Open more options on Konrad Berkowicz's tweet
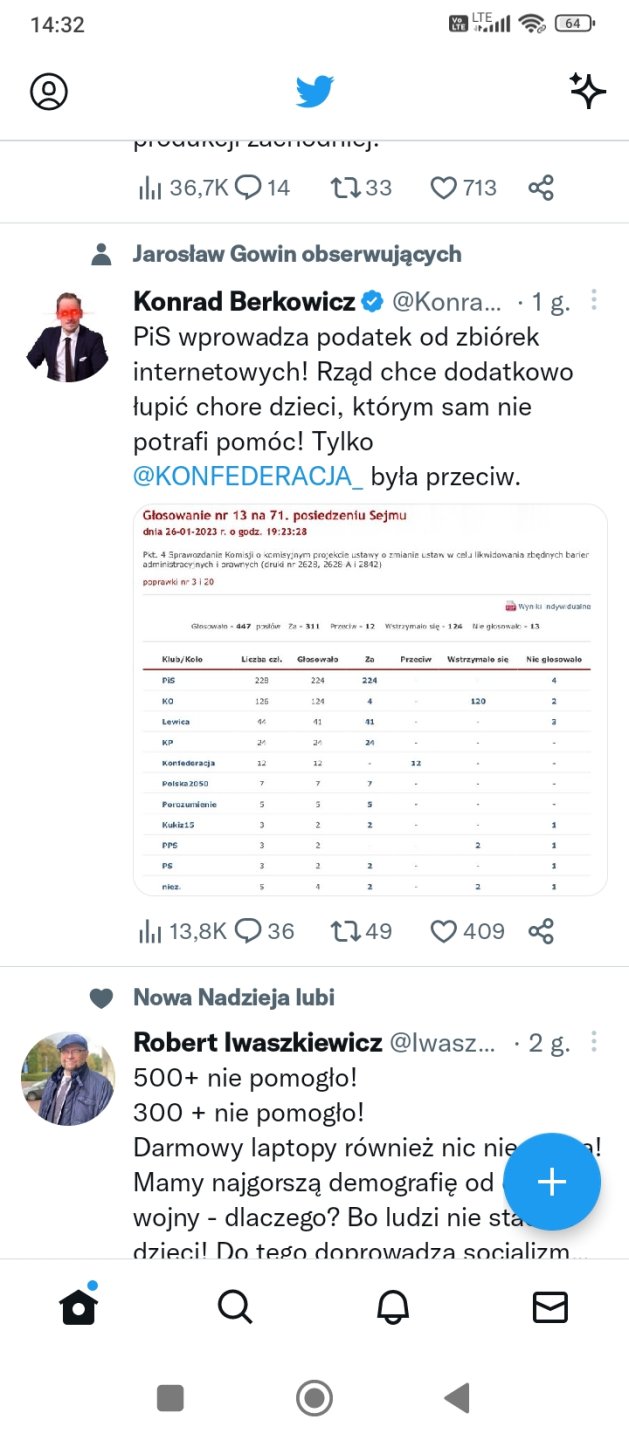Viewport: 629px width, 1440px height. (x=594, y=300)
